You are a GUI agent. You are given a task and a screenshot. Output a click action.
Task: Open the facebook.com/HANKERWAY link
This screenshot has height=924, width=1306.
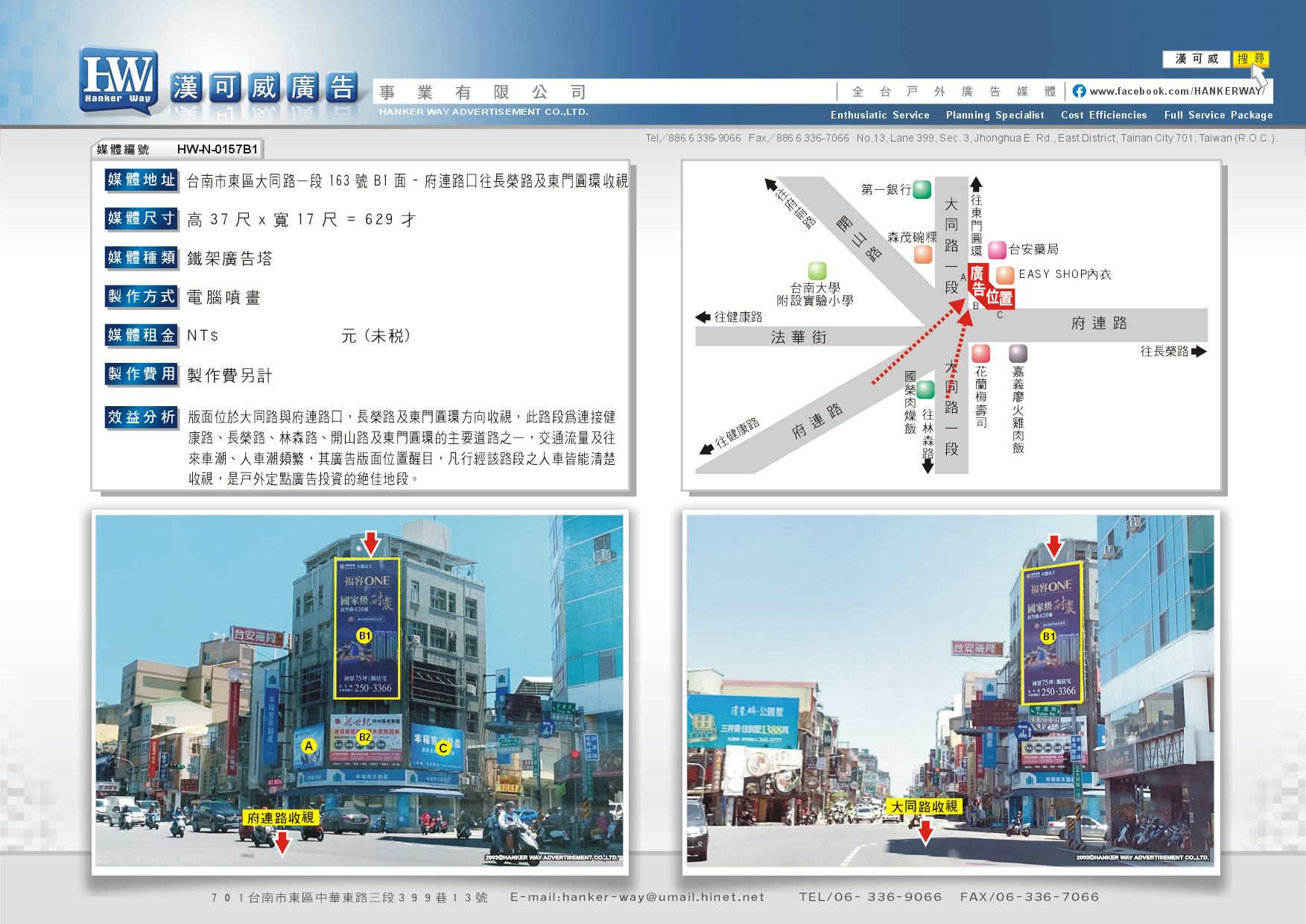(1176, 91)
